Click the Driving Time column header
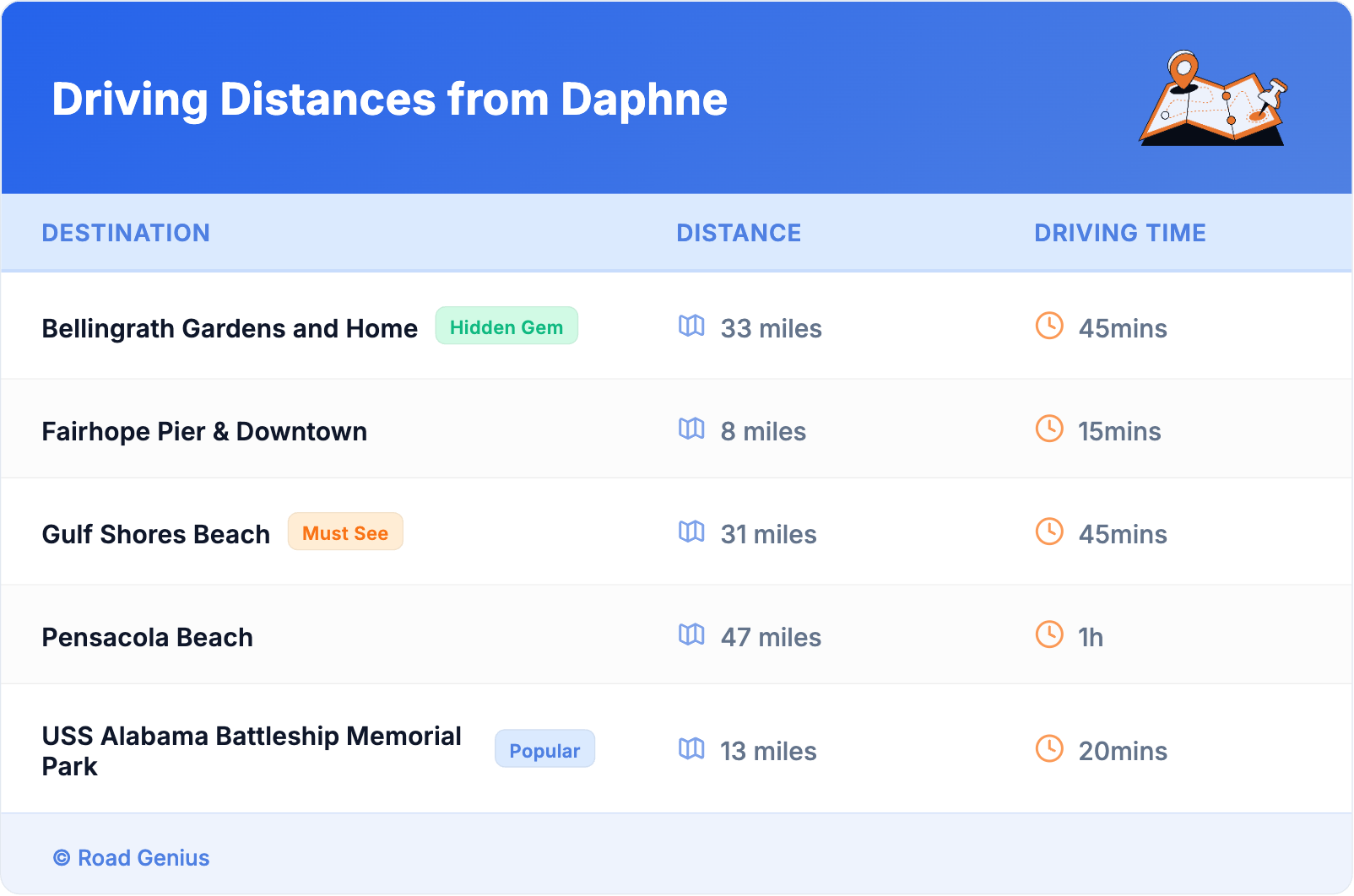The height and width of the screenshot is (896, 1354). (1119, 233)
